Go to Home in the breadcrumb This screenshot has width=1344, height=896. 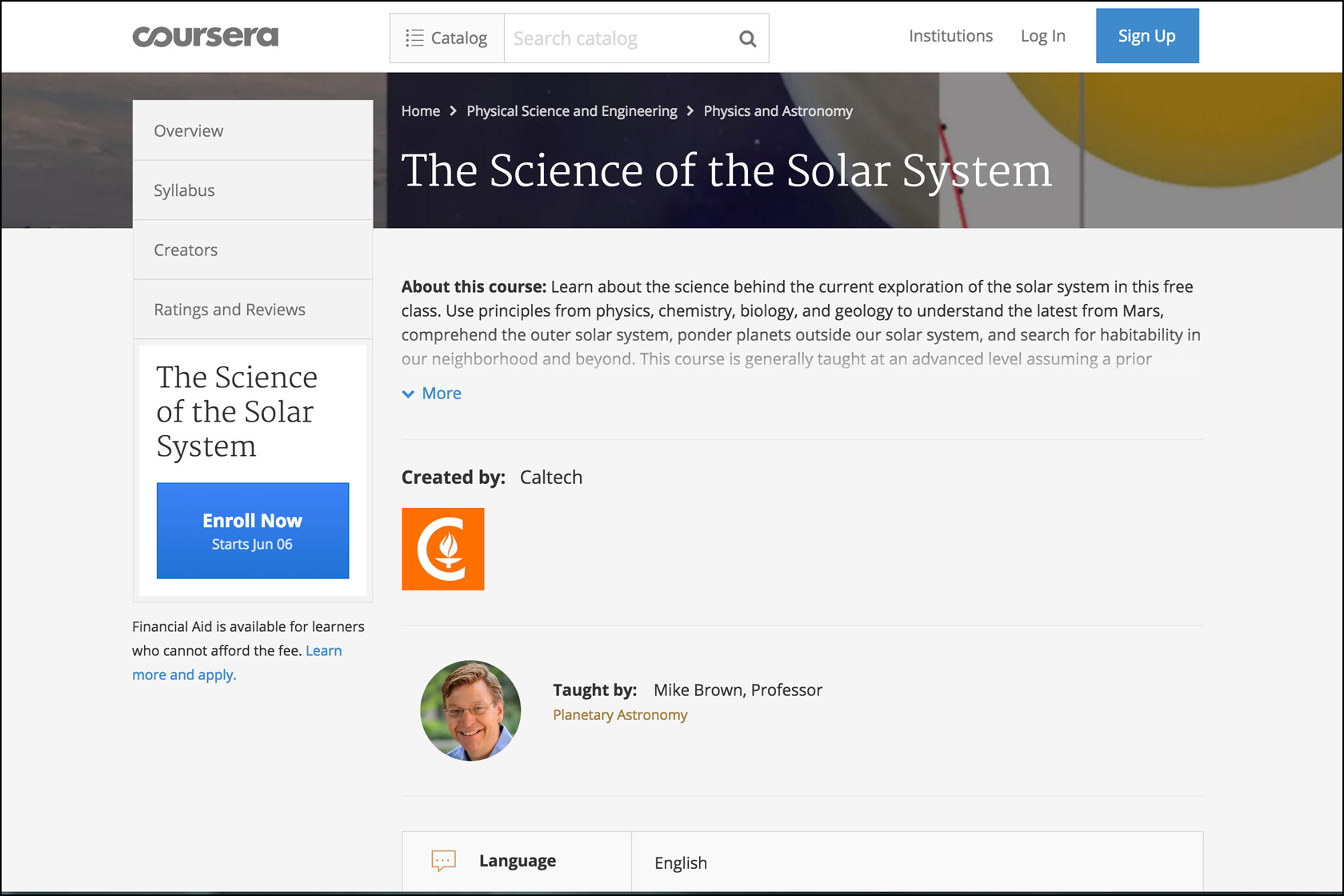pyautogui.click(x=421, y=111)
